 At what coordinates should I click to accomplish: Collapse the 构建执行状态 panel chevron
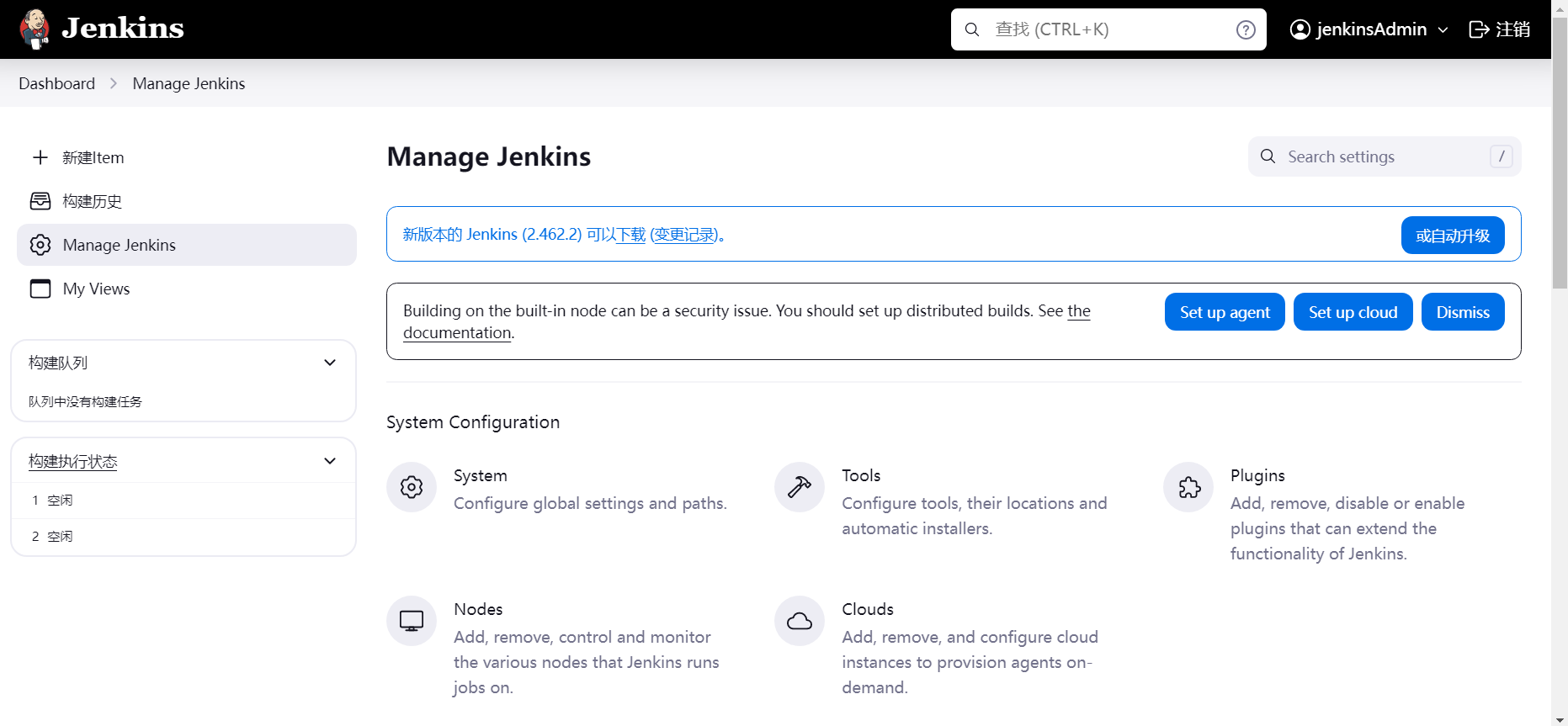click(330, 461)
